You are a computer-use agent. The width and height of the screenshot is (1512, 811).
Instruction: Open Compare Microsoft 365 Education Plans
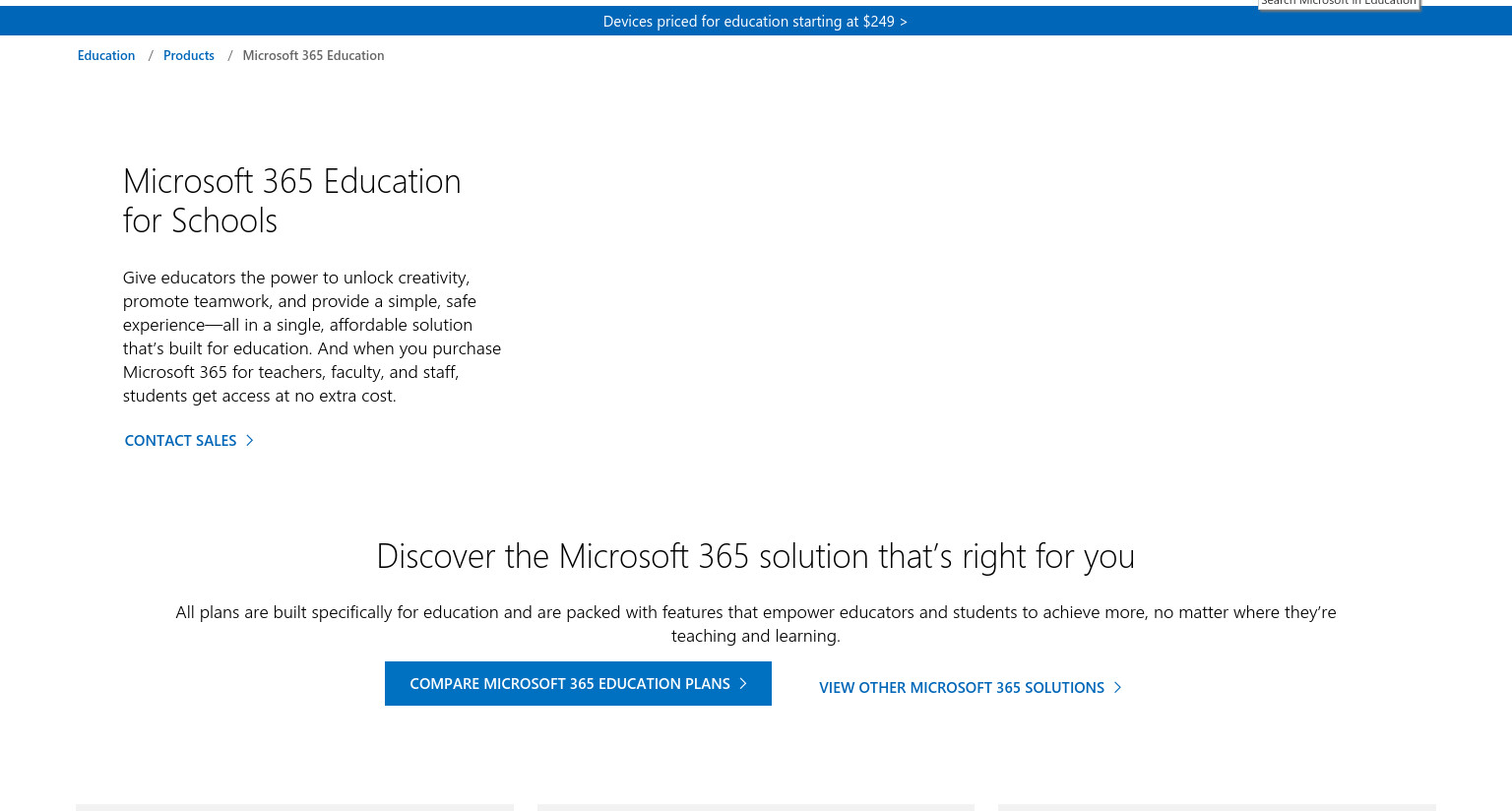pyautogui.click(x=578, y=683)
